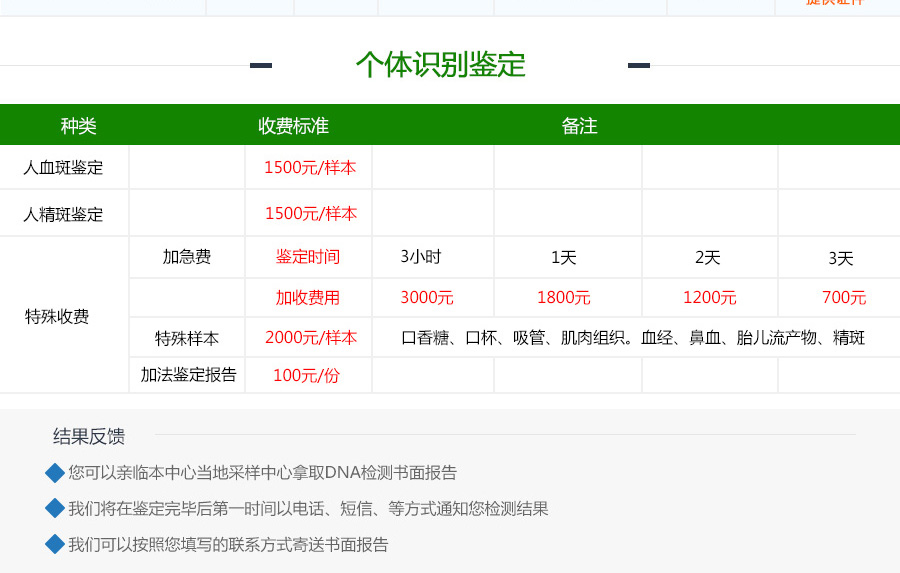Click the 特殊样本 cell
The height and width of the screenshot is (573, 900).
pyautogui.click(x=187, y=339)
